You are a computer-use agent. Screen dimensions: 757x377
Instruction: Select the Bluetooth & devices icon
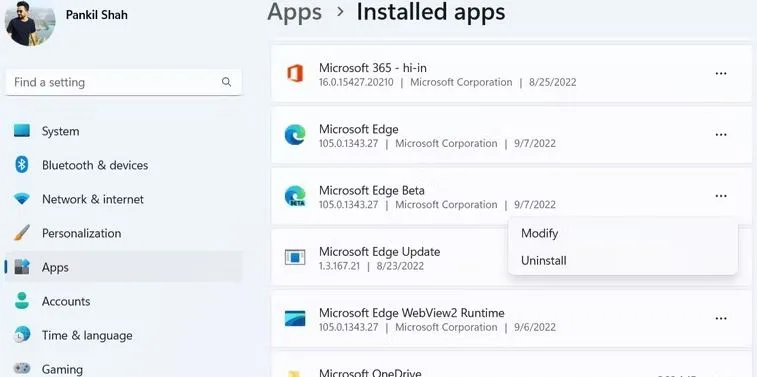click(22, 165)
